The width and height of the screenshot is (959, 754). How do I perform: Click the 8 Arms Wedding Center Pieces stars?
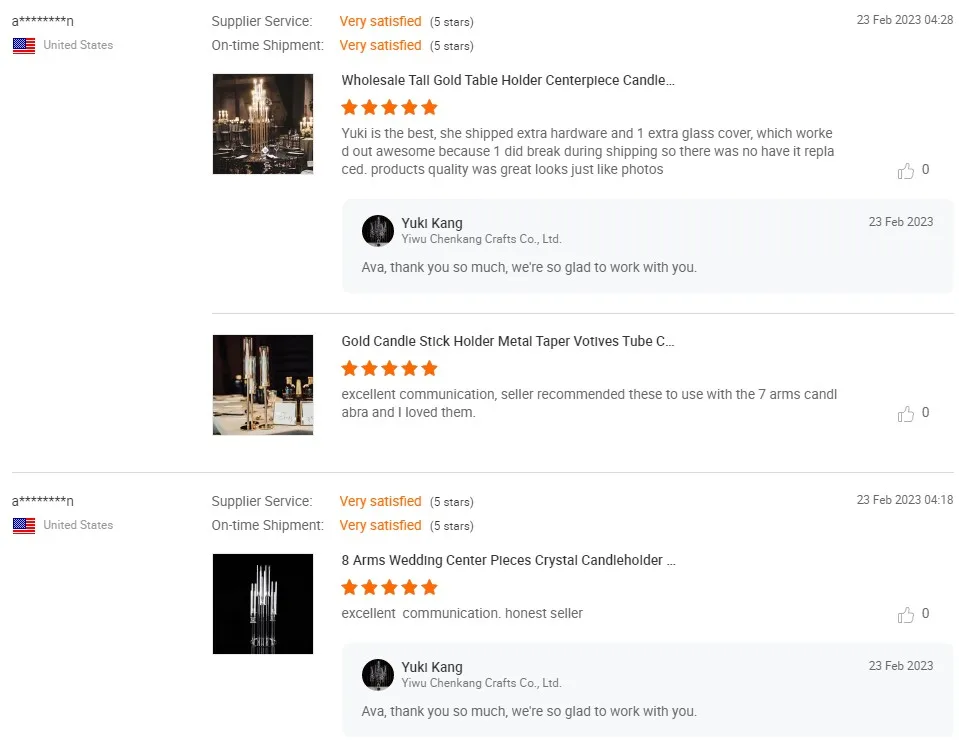[389, 587]
